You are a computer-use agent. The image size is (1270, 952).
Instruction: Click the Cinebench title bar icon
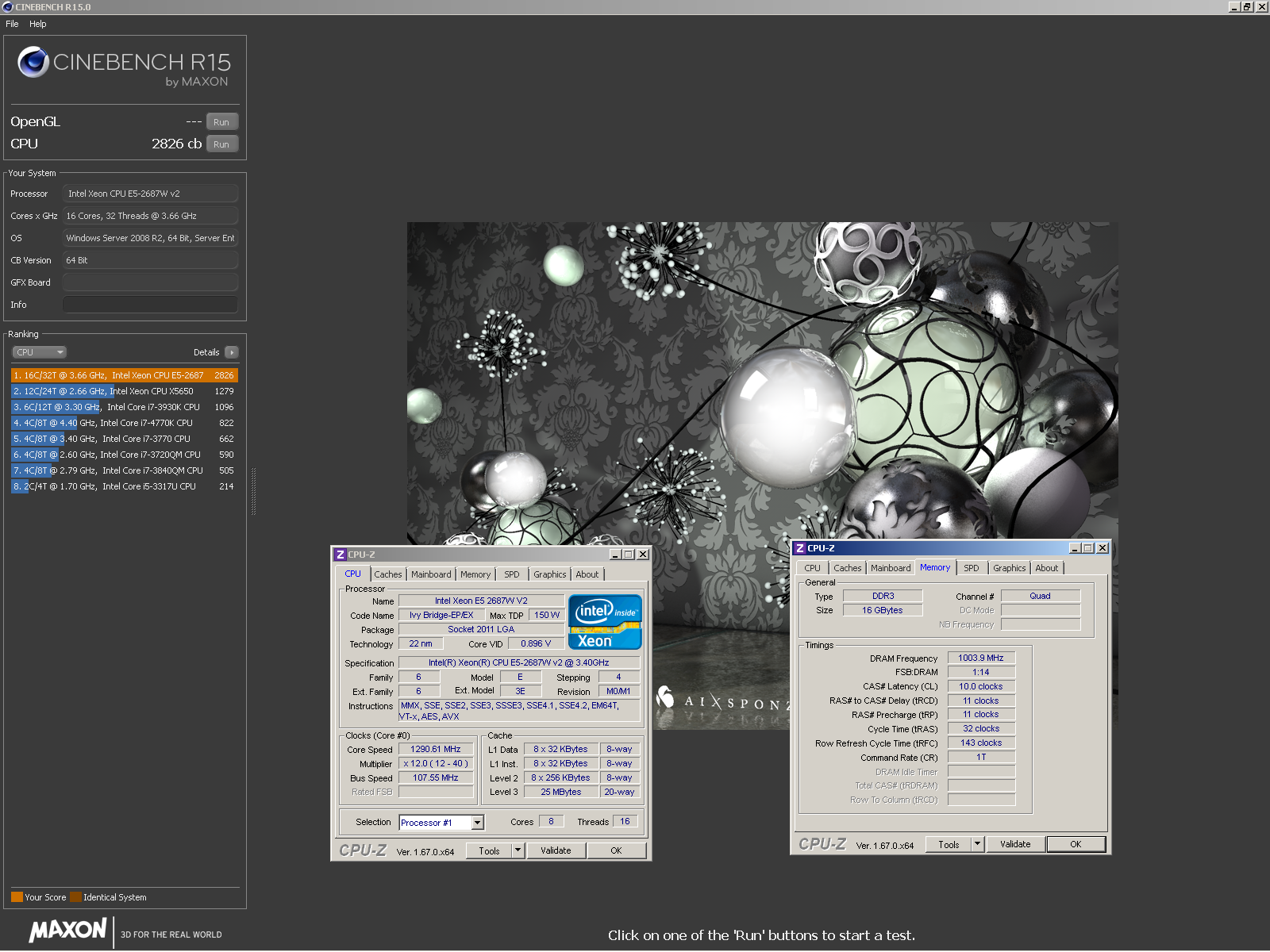tap(8, 7)
